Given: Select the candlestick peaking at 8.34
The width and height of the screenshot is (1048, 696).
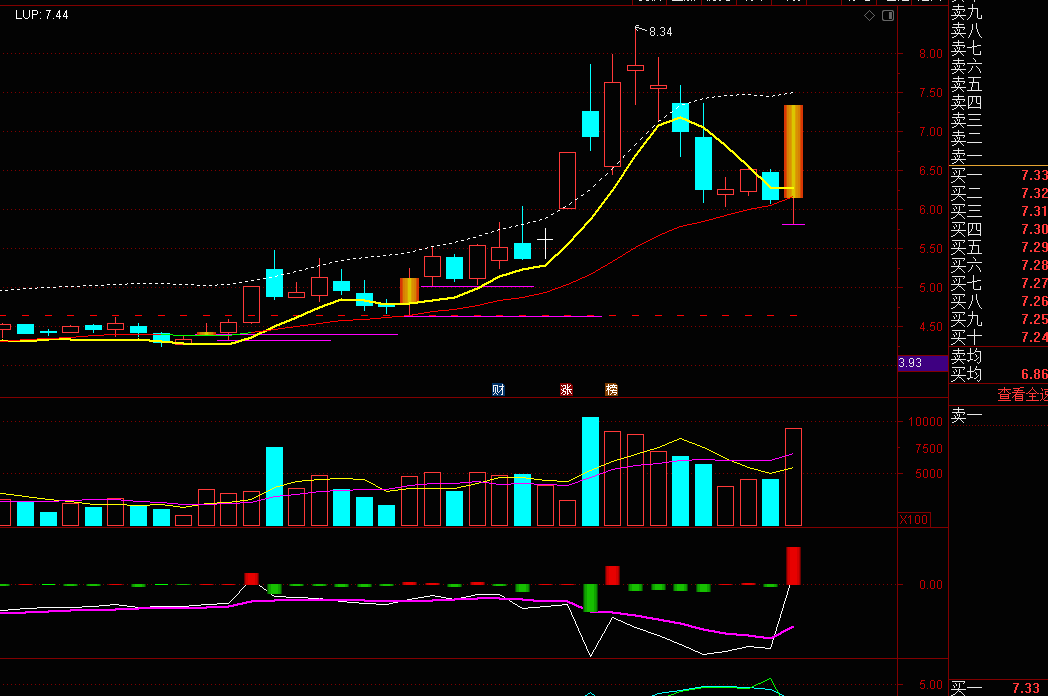Looking at the screenshot, I should point(636,67).
